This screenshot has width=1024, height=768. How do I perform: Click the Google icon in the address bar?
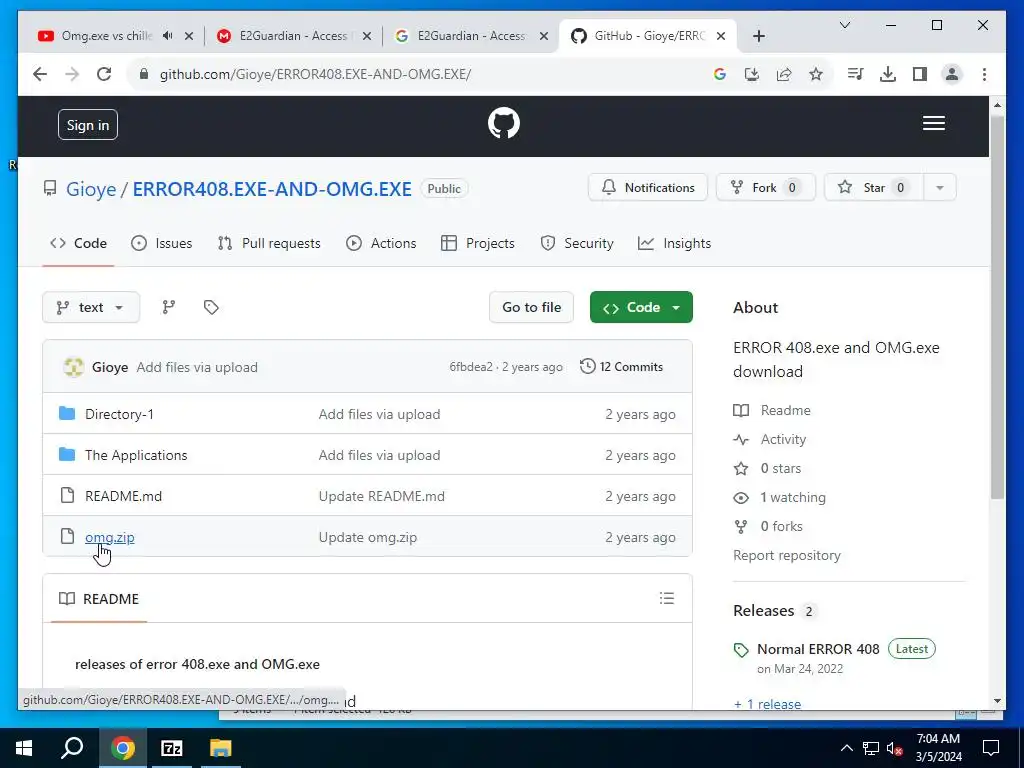click(x=720, y=74)
